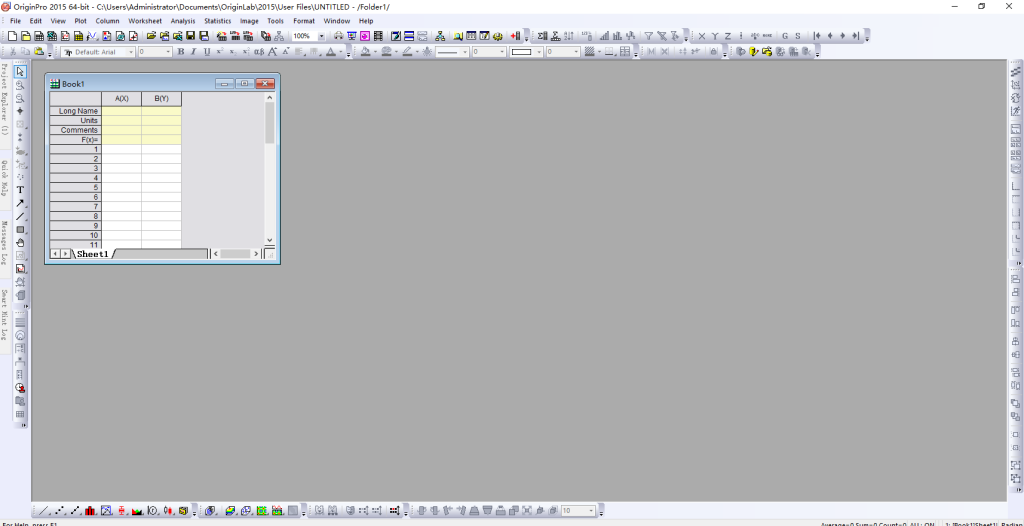Select the Pointer tool
This screenshot has height=526, width=1024.
[20, 72]
